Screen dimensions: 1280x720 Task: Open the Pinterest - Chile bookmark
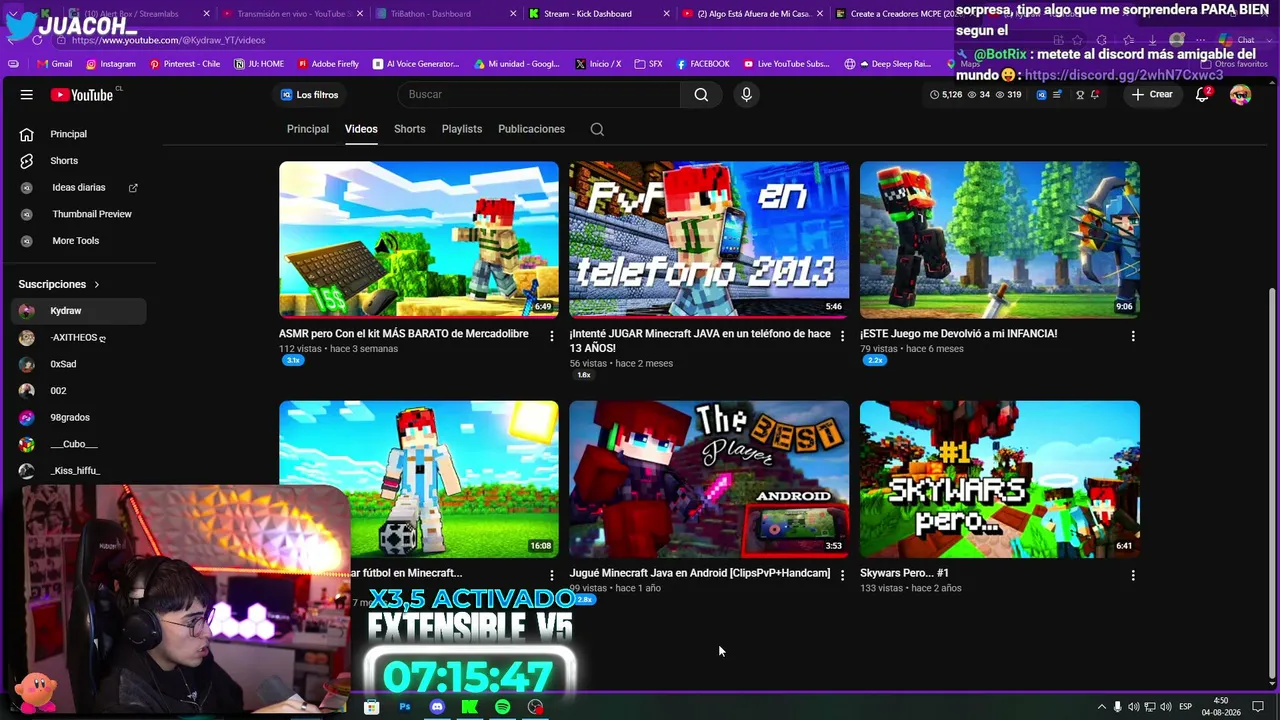185,64
